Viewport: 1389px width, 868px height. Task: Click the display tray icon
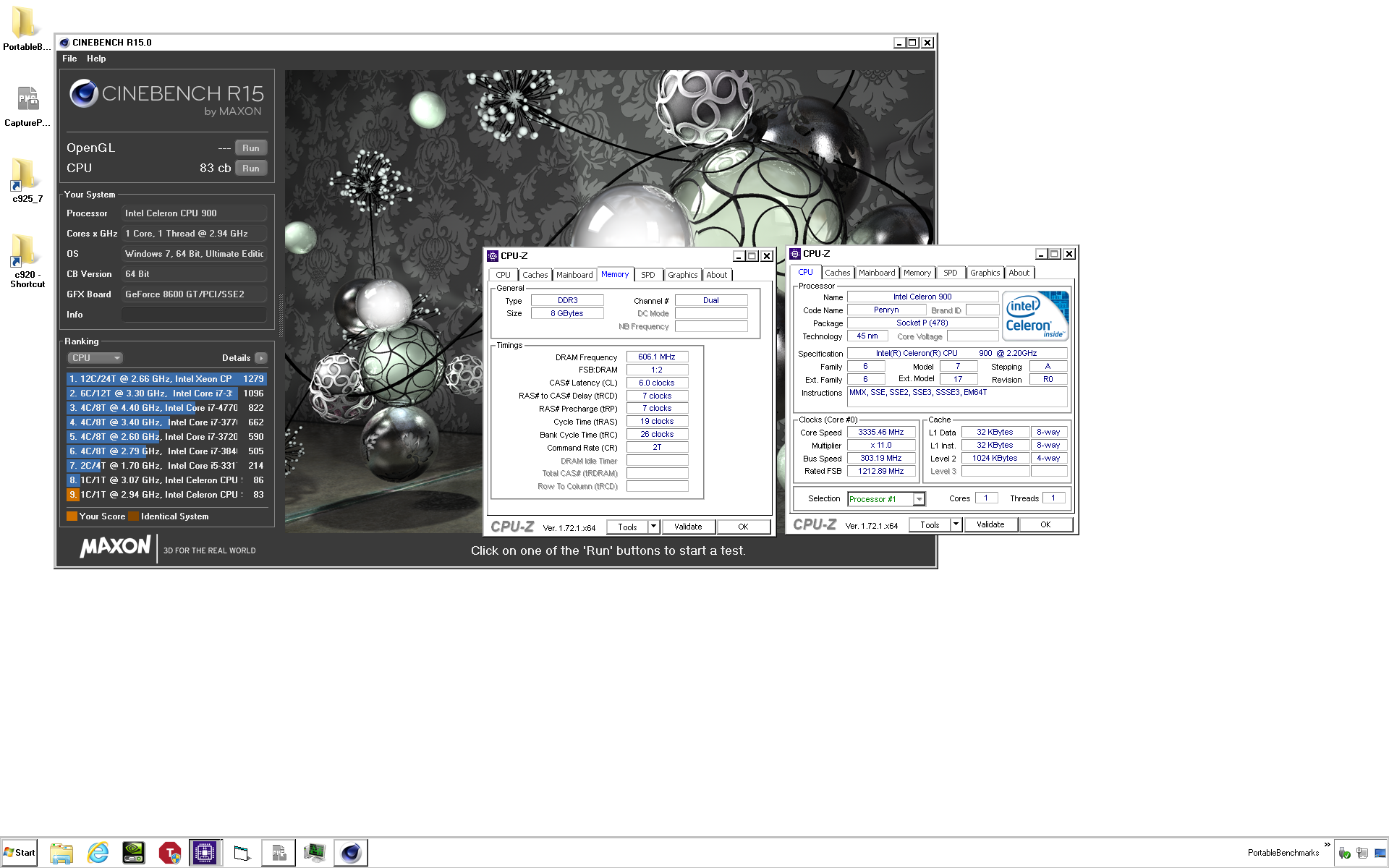pos(1380,853)
